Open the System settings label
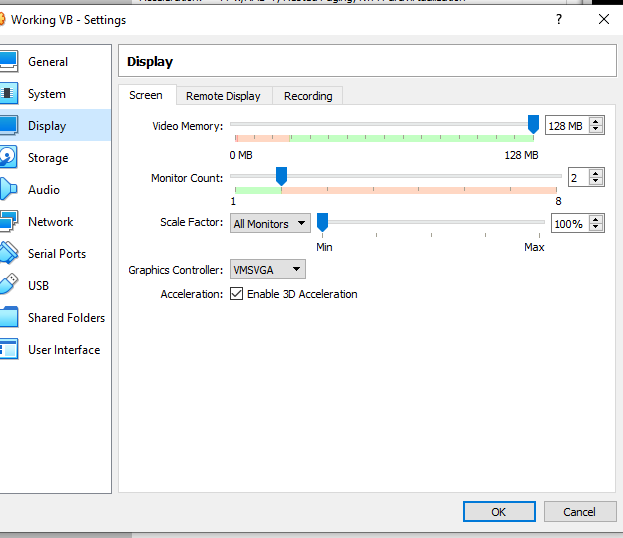 coord(46,94)
